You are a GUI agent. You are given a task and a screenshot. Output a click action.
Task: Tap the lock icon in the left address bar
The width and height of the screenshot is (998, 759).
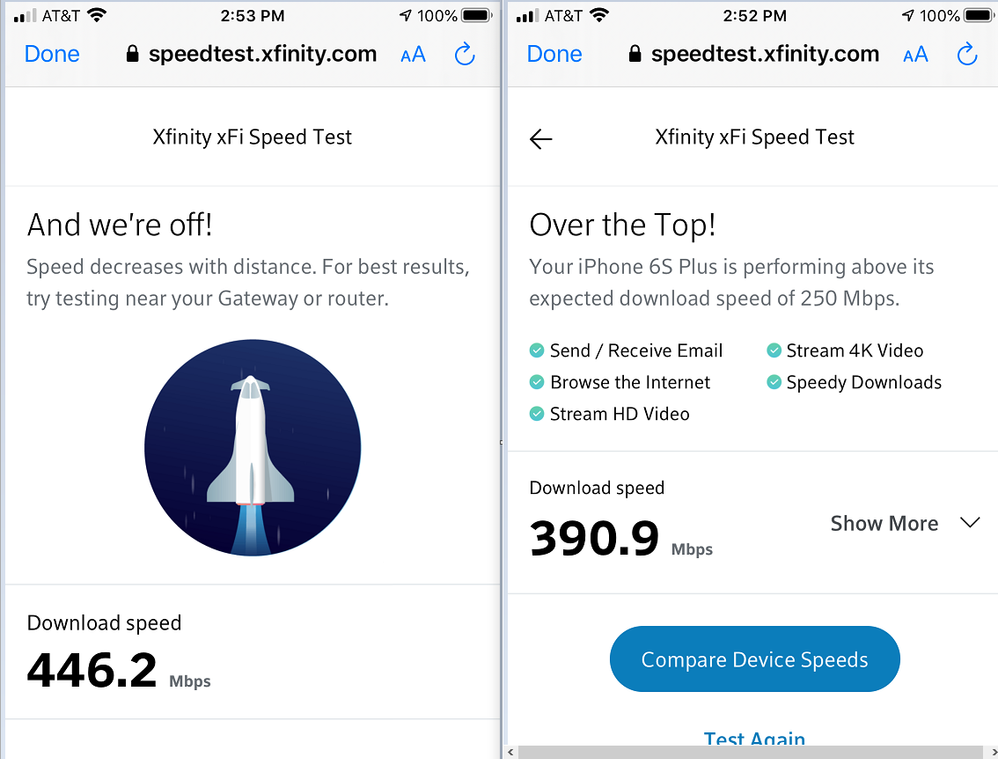pyautogui.click(x=133, y=55)
